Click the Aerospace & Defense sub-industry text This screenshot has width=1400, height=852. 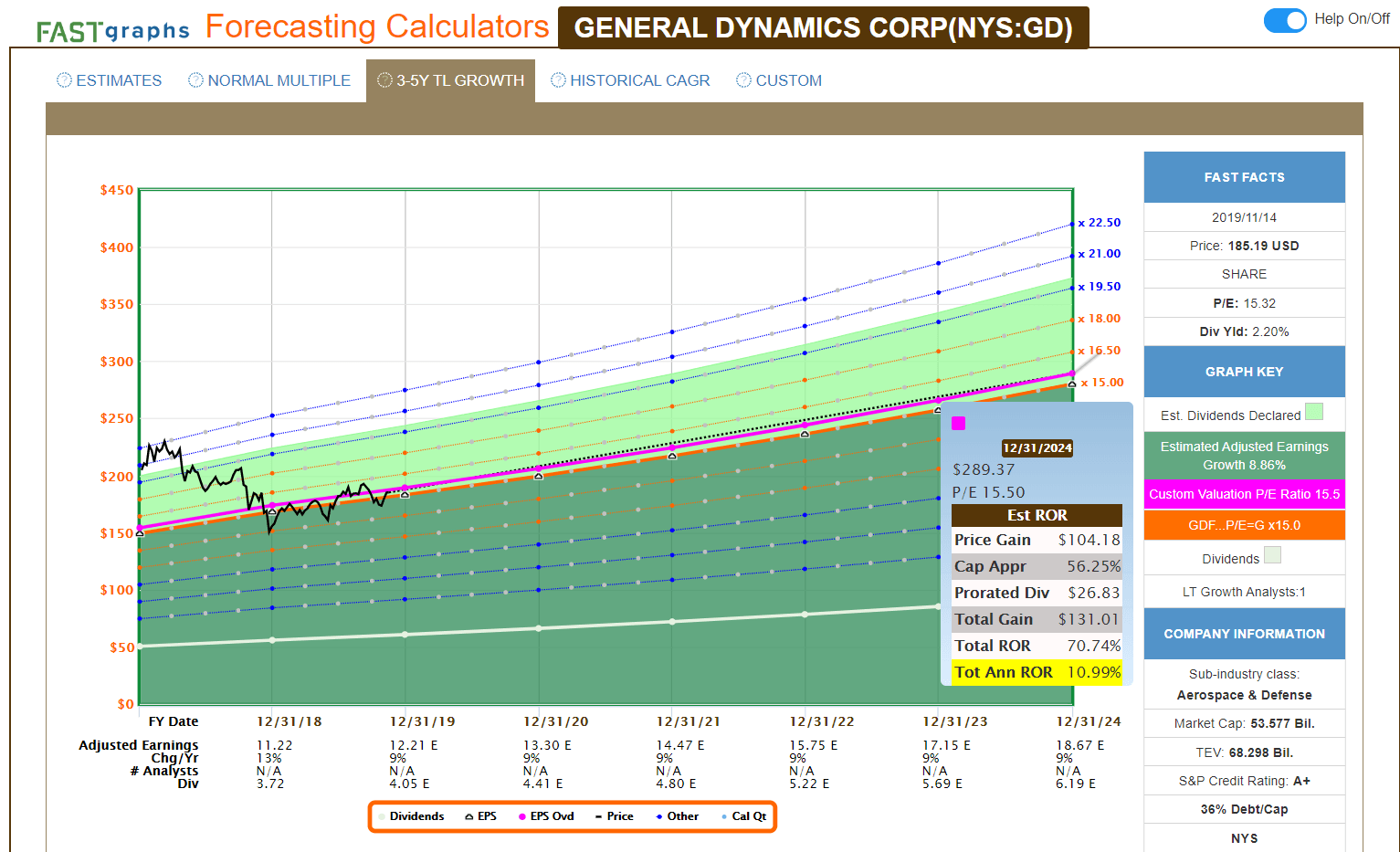pos(1244,695)
